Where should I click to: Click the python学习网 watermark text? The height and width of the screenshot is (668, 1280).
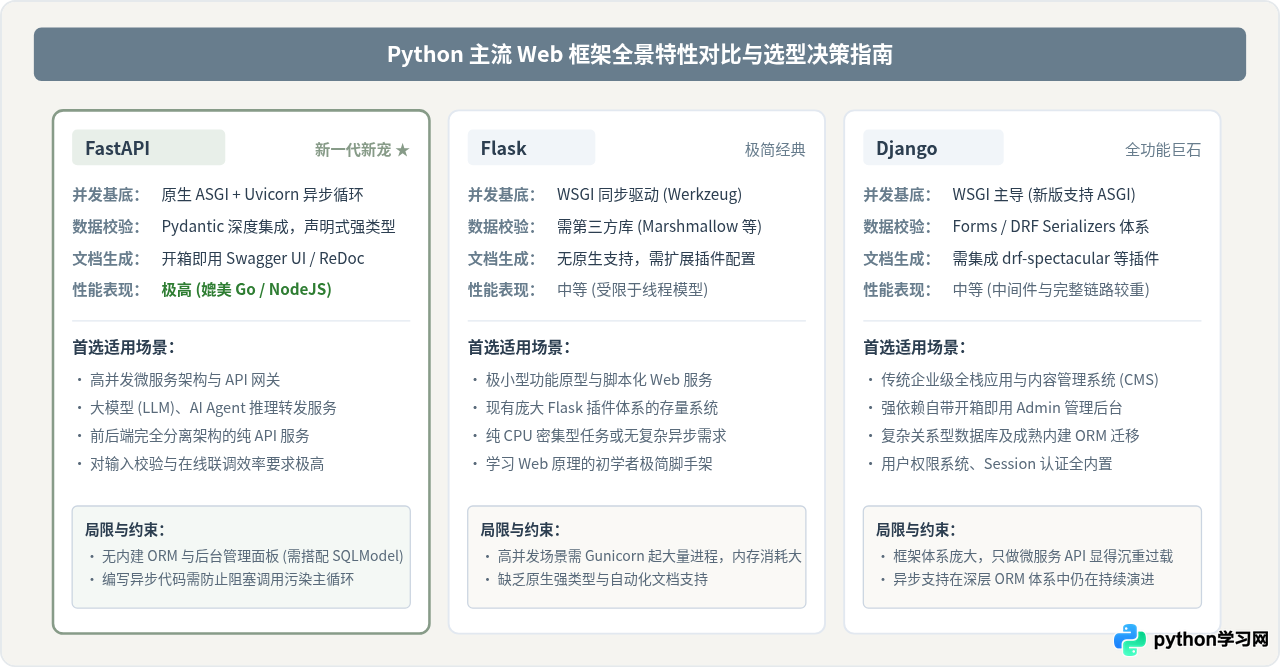coord(1211,640)
